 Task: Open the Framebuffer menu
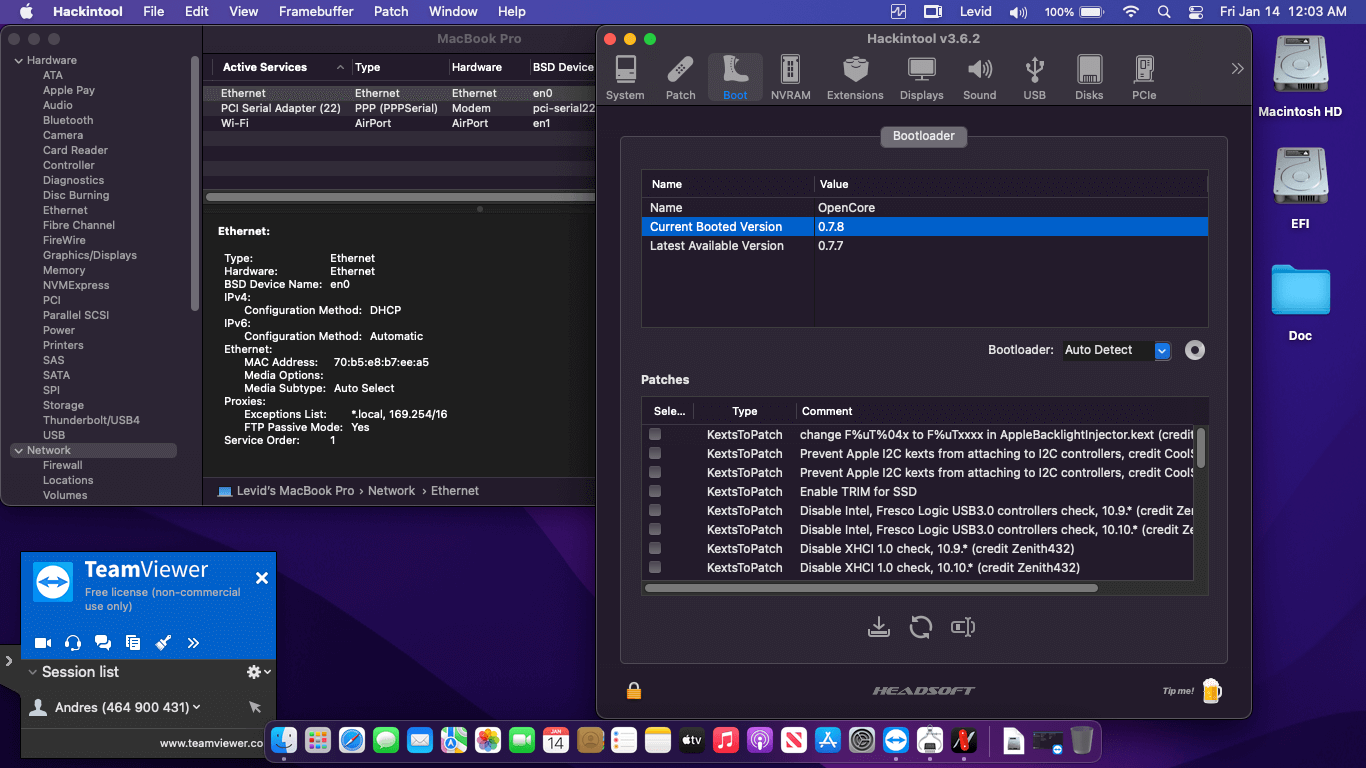317,11
